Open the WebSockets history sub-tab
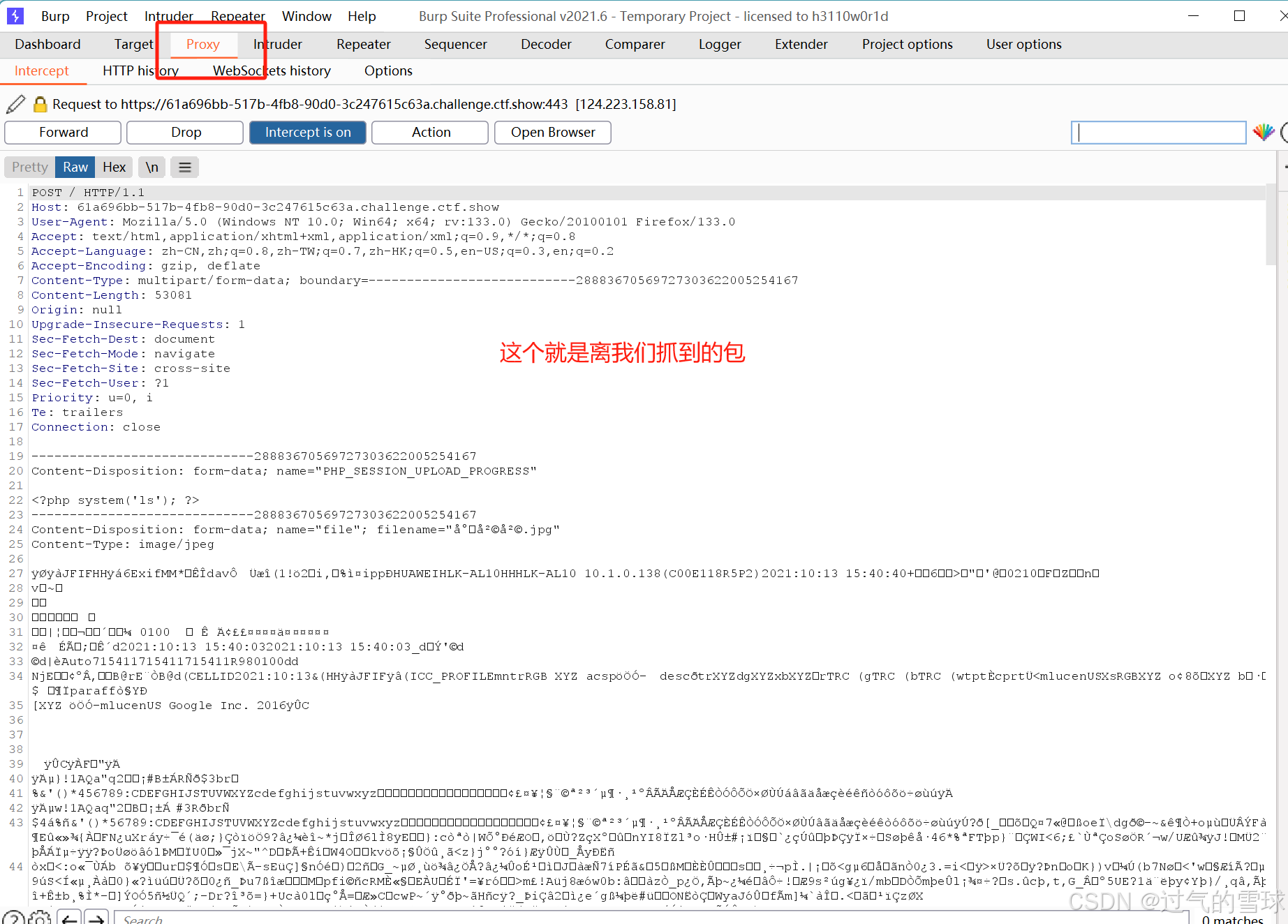This screenshot has width=1288, height=924. [271, 70]
